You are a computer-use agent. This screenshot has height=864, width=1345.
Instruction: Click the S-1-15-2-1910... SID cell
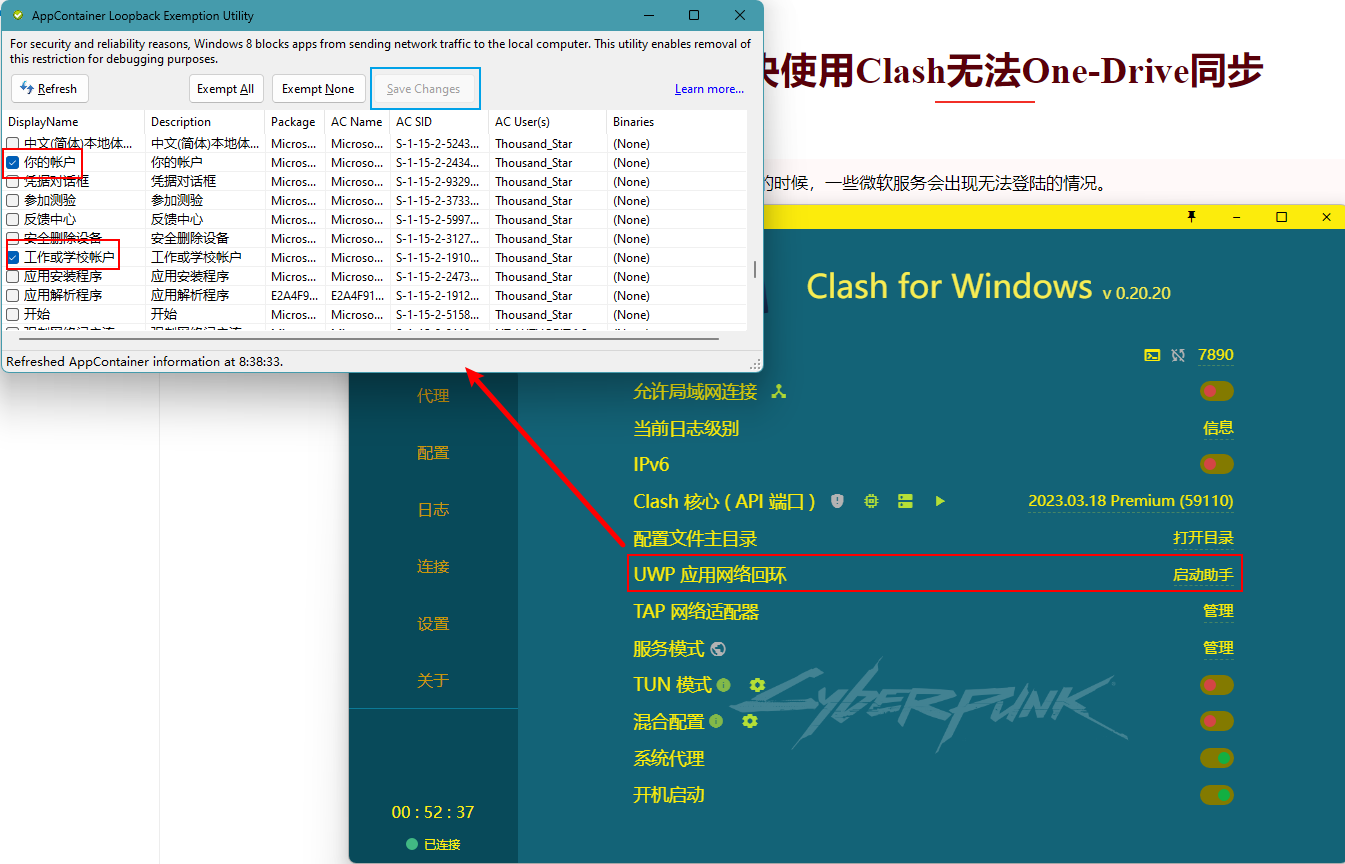438,257
